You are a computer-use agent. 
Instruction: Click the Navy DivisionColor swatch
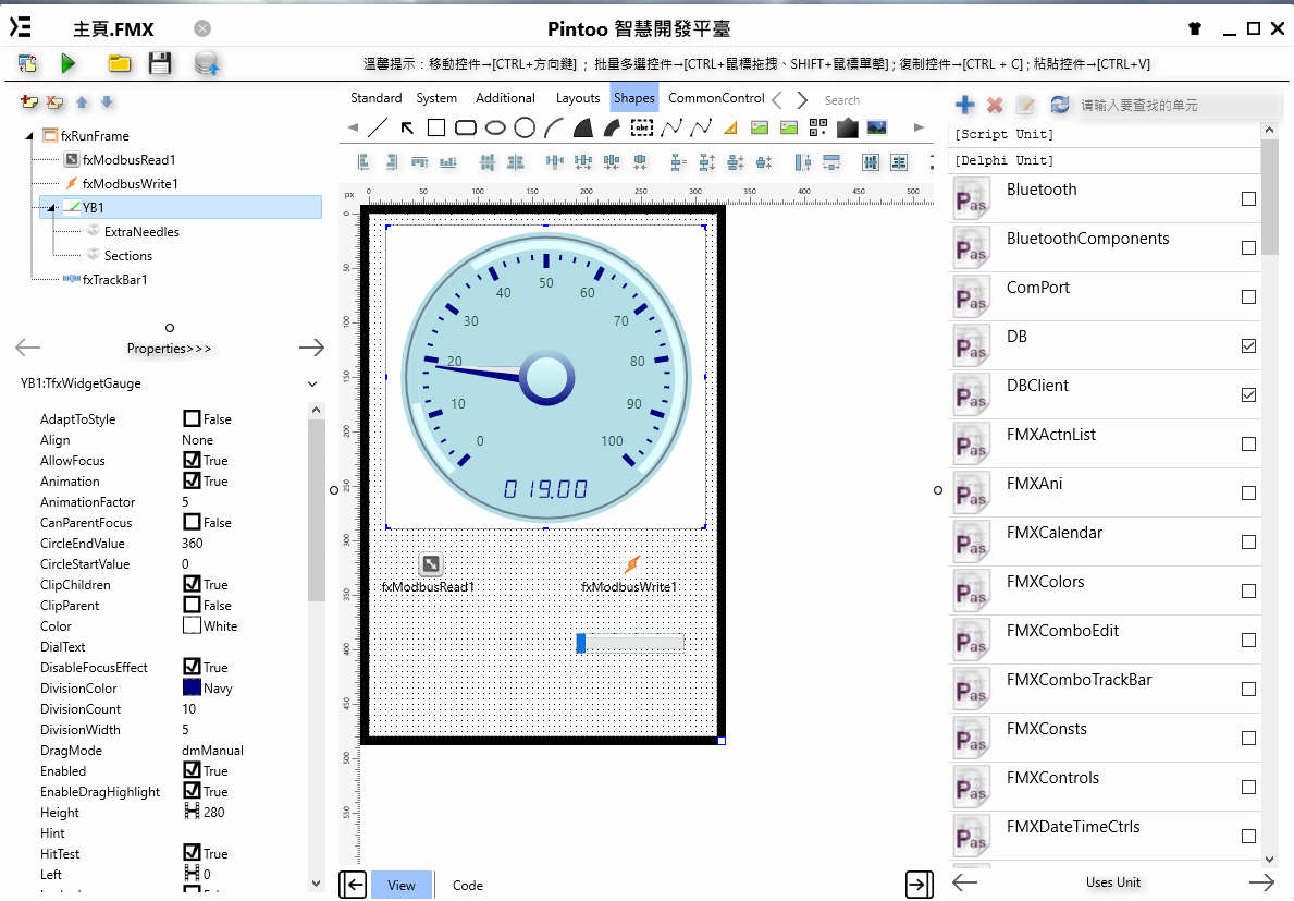[x=192, y=688]
